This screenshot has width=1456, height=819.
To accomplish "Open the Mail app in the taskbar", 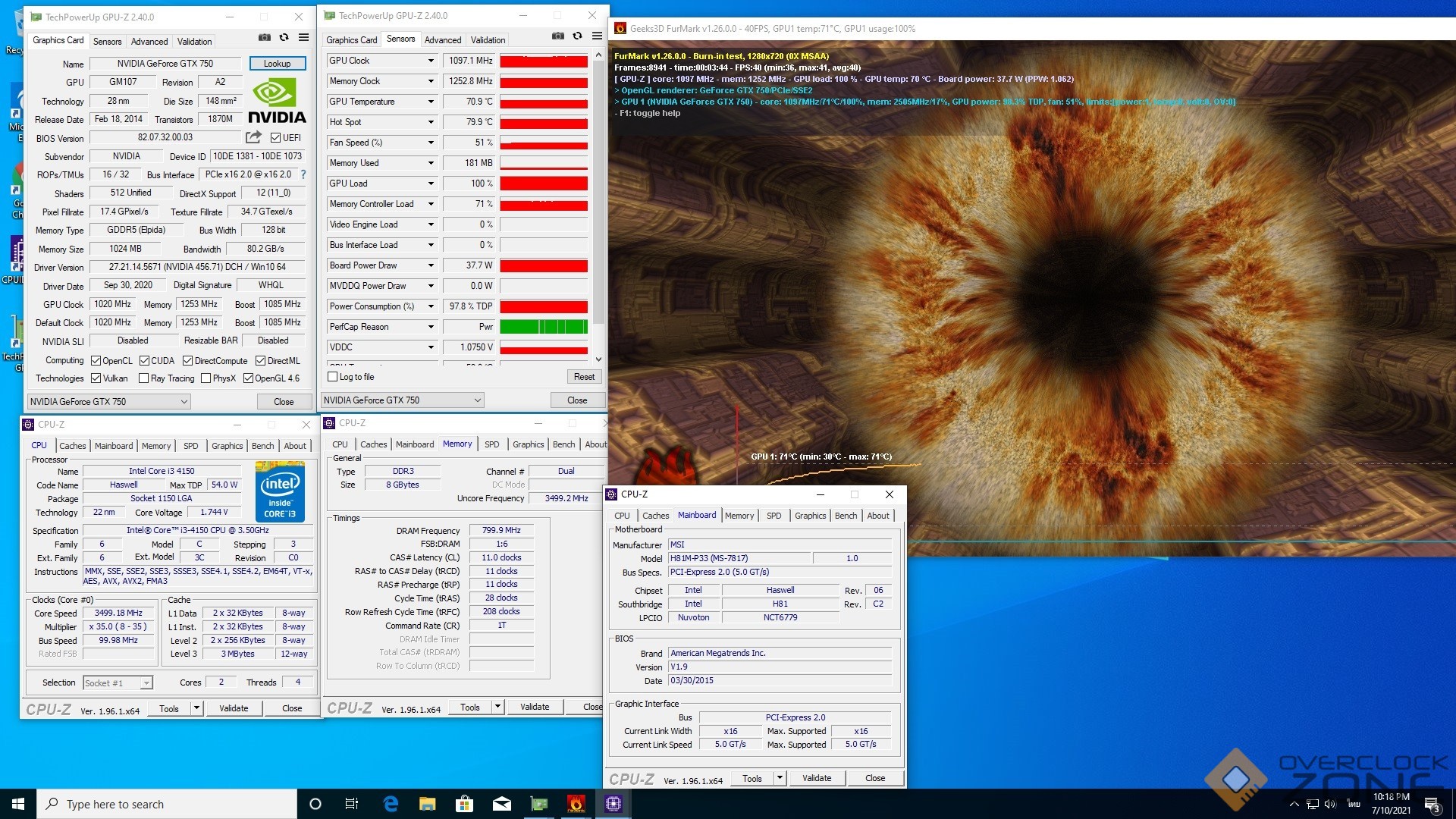I will (502, 804).
